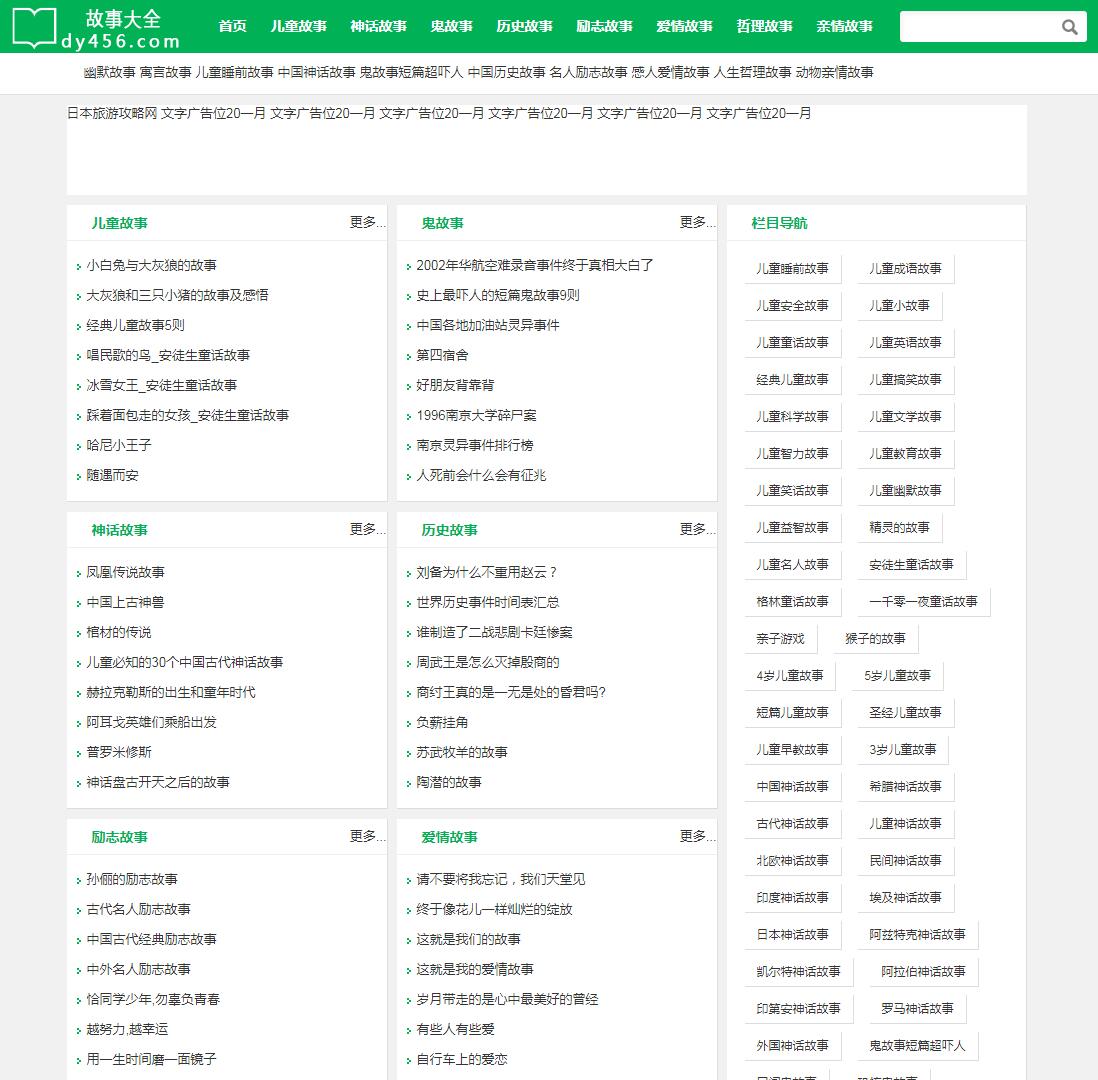Open story 自行车上的爱恋

tap(462, 1060)
